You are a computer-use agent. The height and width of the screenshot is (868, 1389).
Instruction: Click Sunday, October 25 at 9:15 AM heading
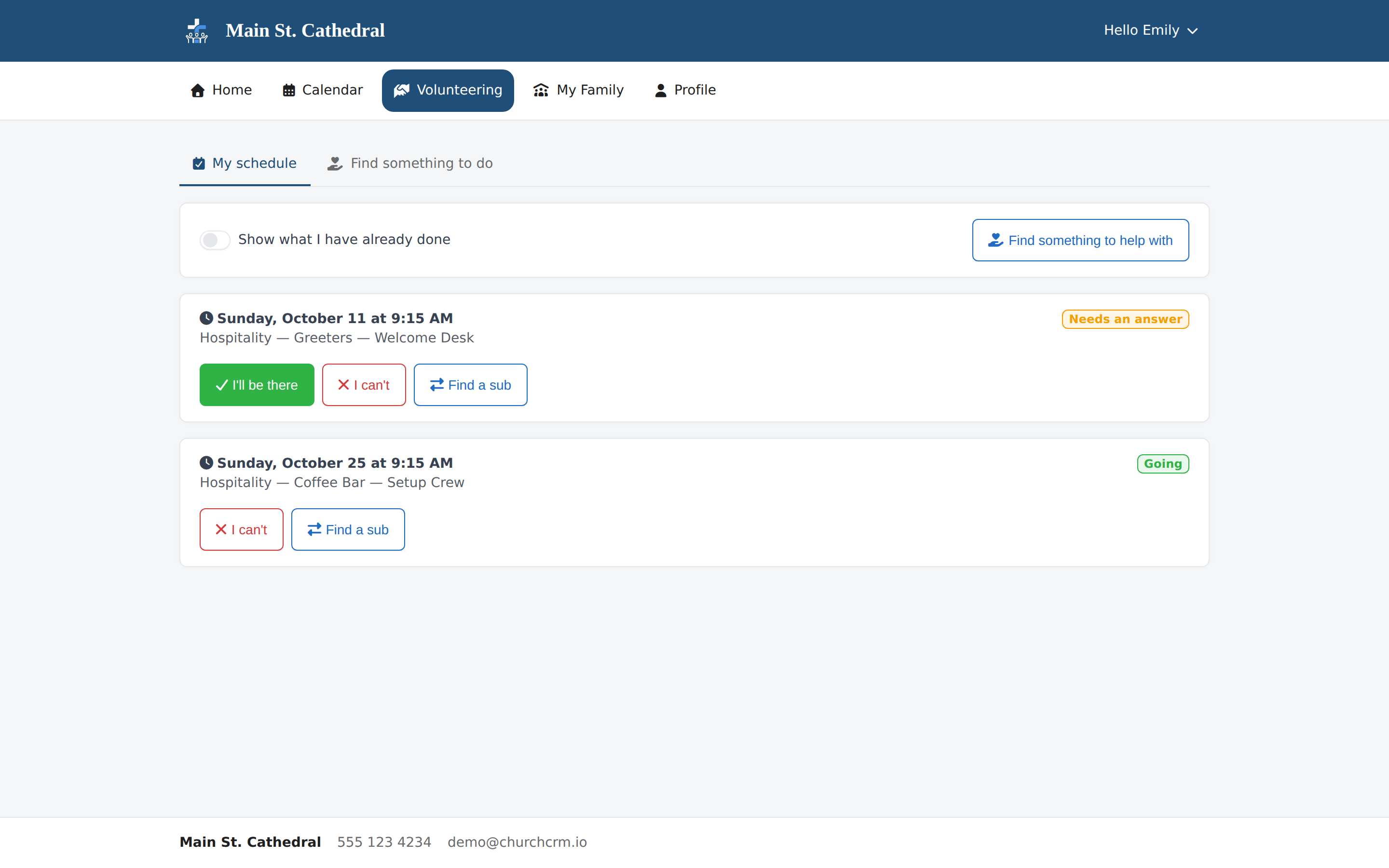click(335, 463)
